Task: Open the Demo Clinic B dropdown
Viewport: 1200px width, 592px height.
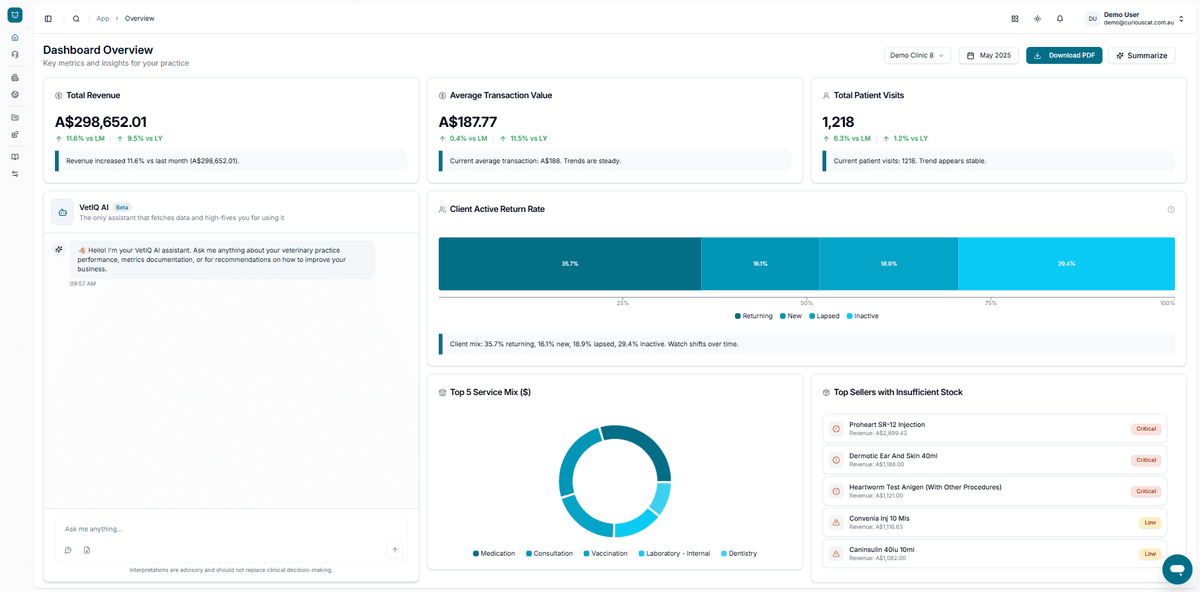Action: tap(917, 56)
